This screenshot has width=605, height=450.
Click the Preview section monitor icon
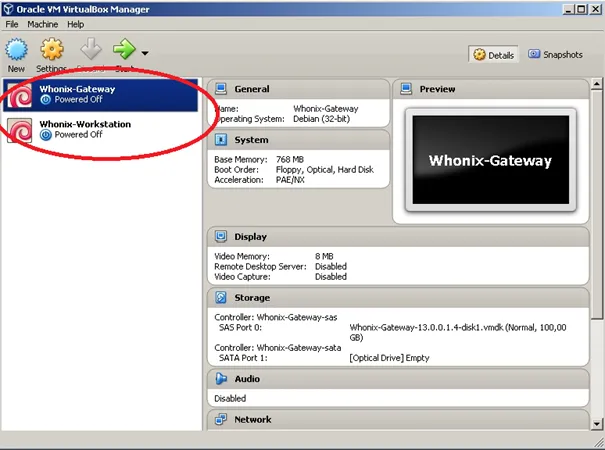tap(406, 89)
